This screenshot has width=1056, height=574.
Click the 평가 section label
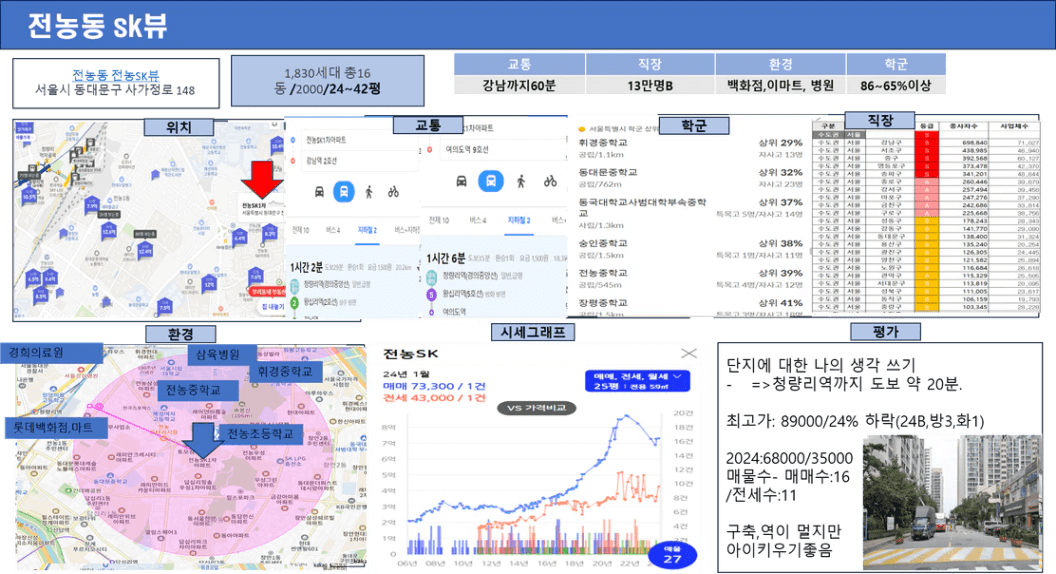coord(886,331)
